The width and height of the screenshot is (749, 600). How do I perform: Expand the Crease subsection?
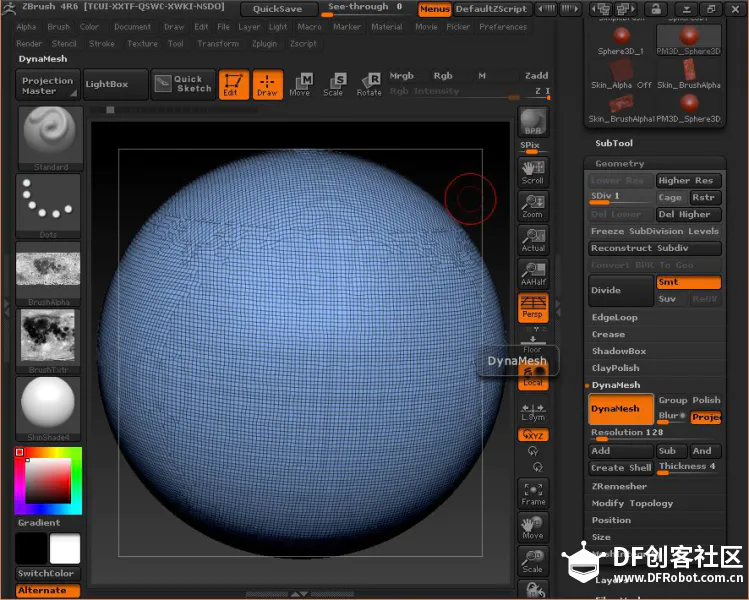coord(608,334)
